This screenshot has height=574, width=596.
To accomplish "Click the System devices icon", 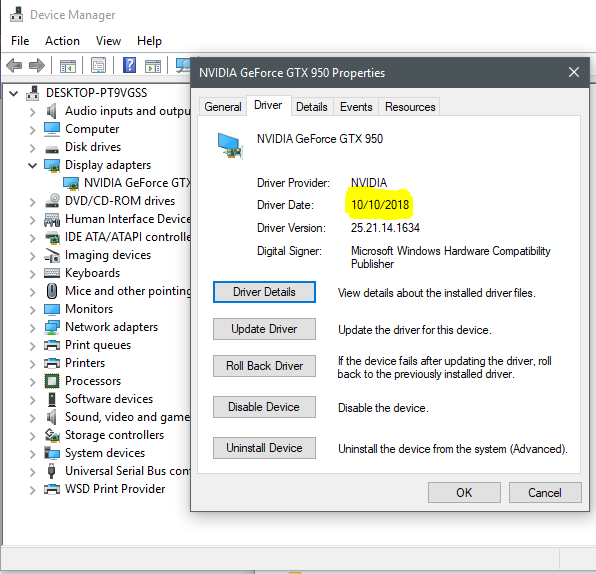I will pos(52,453).
